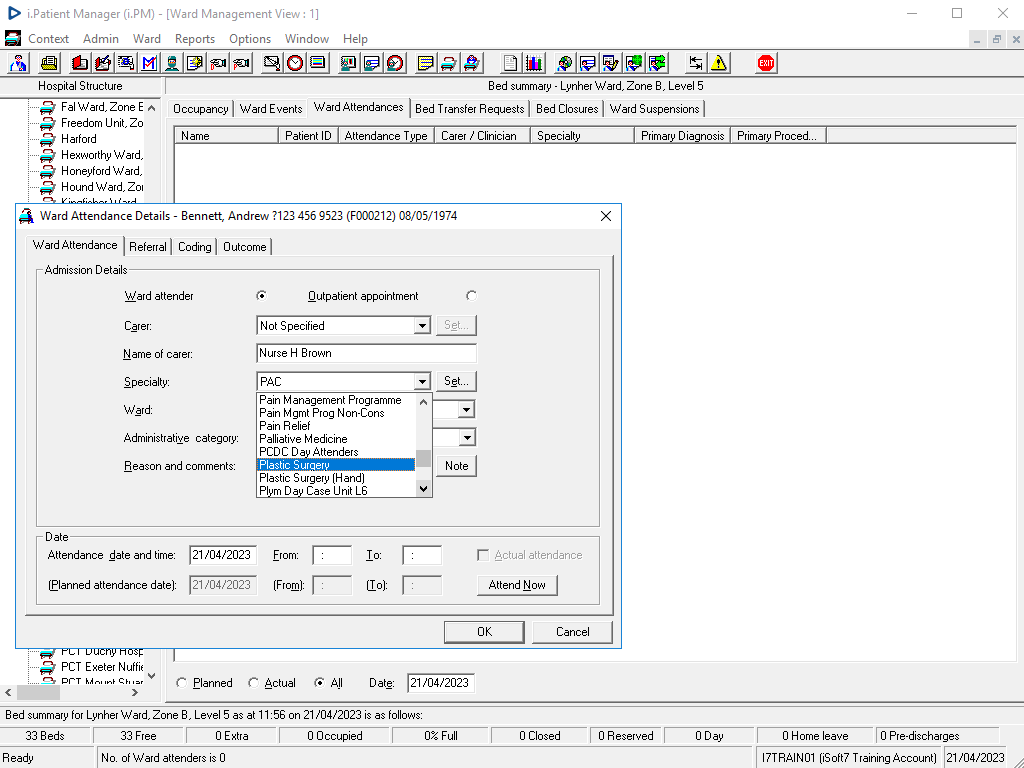The height and width of the screenshot is (768, 1024).
Task: Choose Pain Relief from specialty list
Action: pos(336,426)
